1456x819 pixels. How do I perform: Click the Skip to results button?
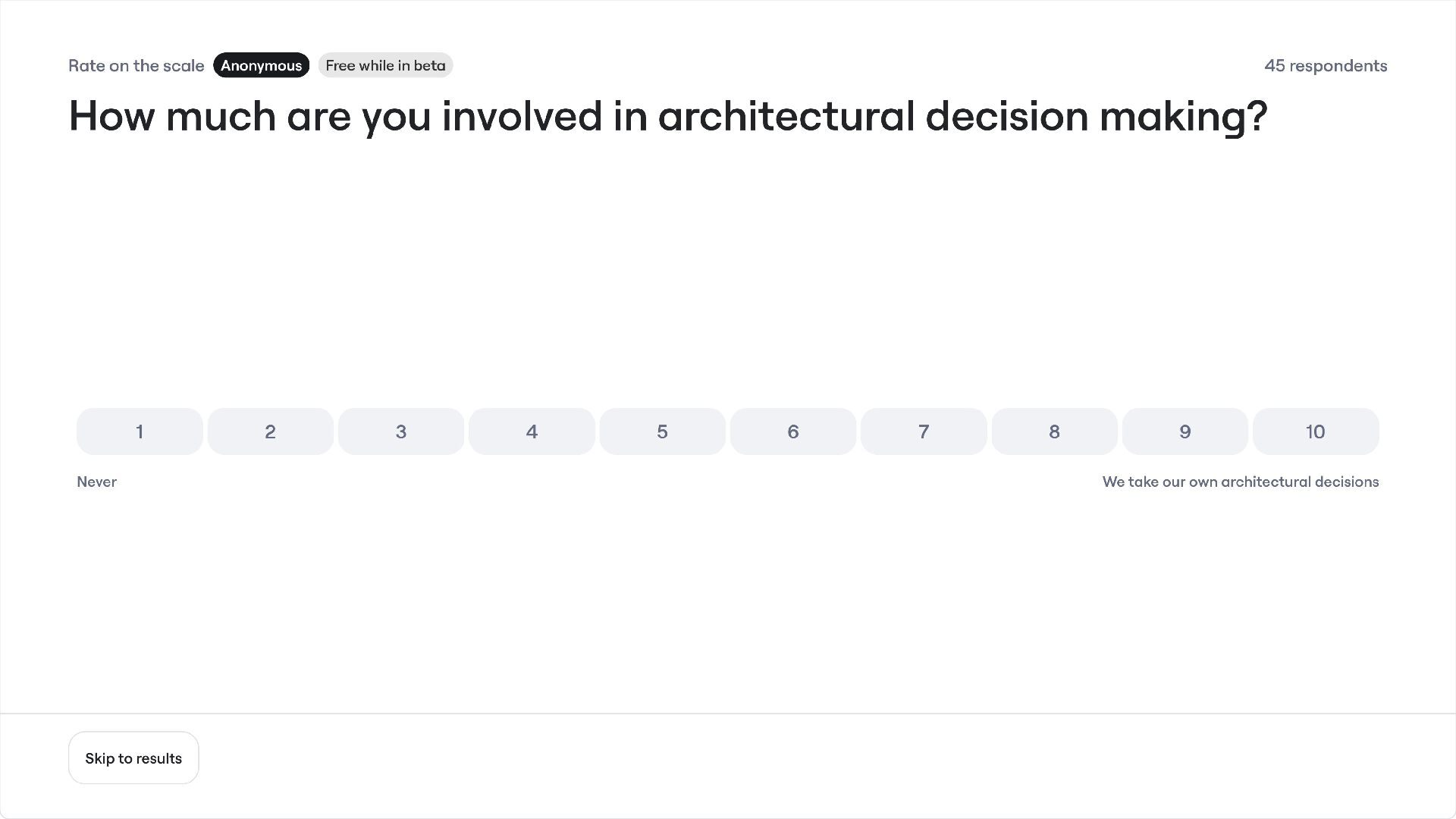pyautogui.click(x=133, y=758)
